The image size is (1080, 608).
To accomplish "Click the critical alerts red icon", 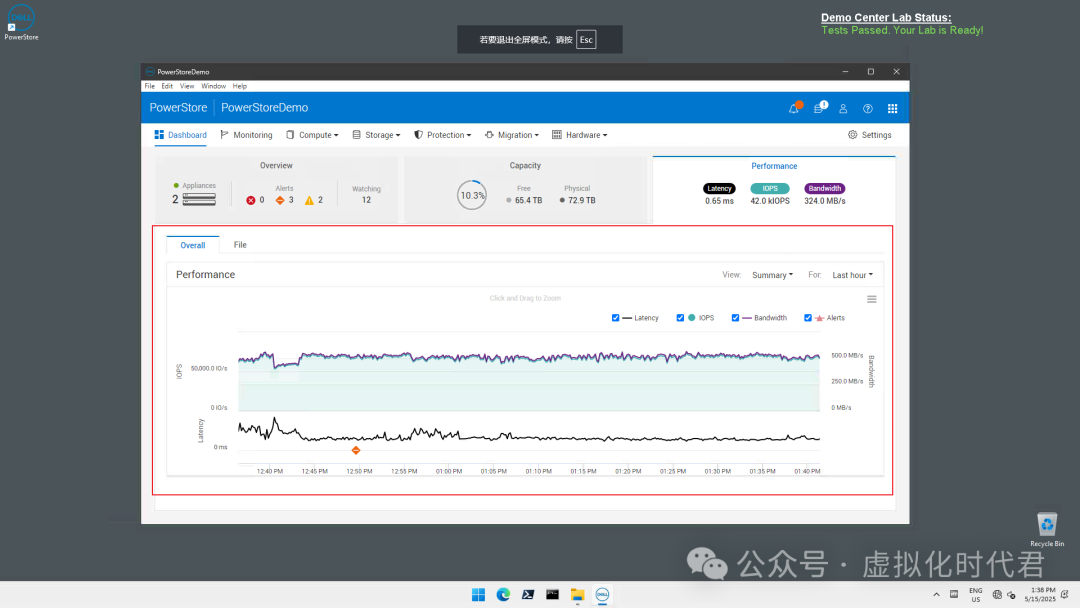I will pyautogui.click(x=251, y=200).
